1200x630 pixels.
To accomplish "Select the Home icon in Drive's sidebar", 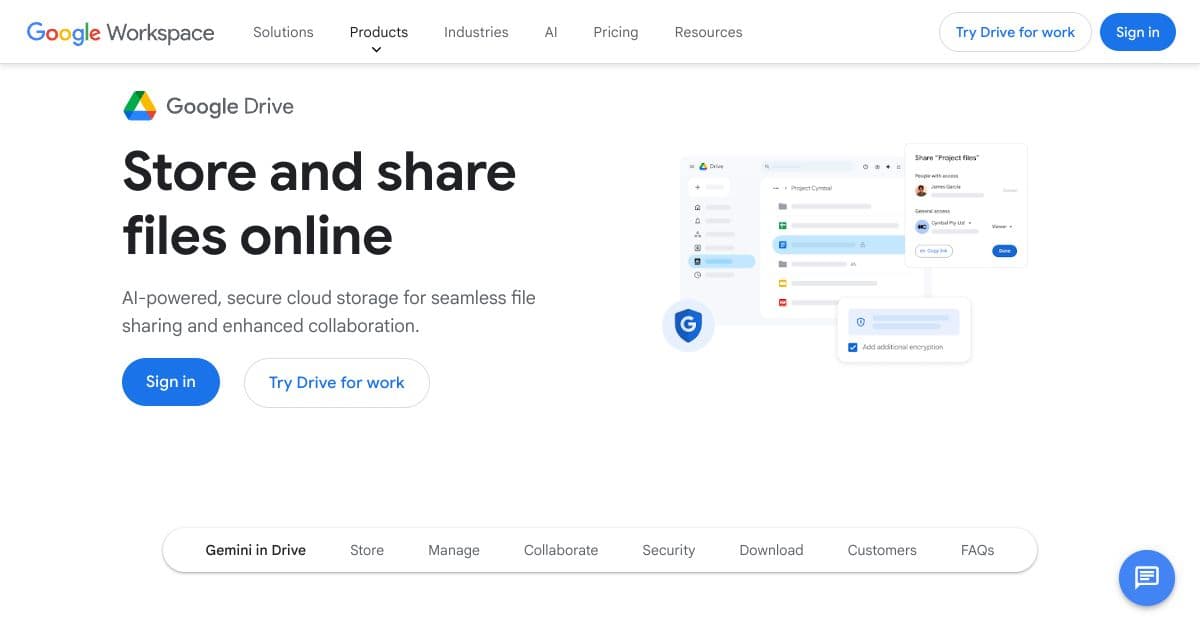I will coord(696,207).
